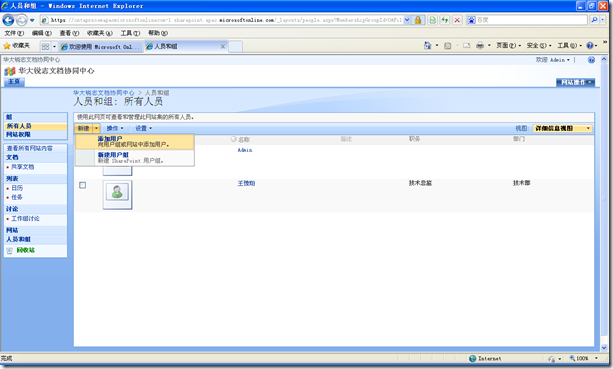Open the 收藏夹 menu
Screen dimensions: 613x369
tap(100, 33)
